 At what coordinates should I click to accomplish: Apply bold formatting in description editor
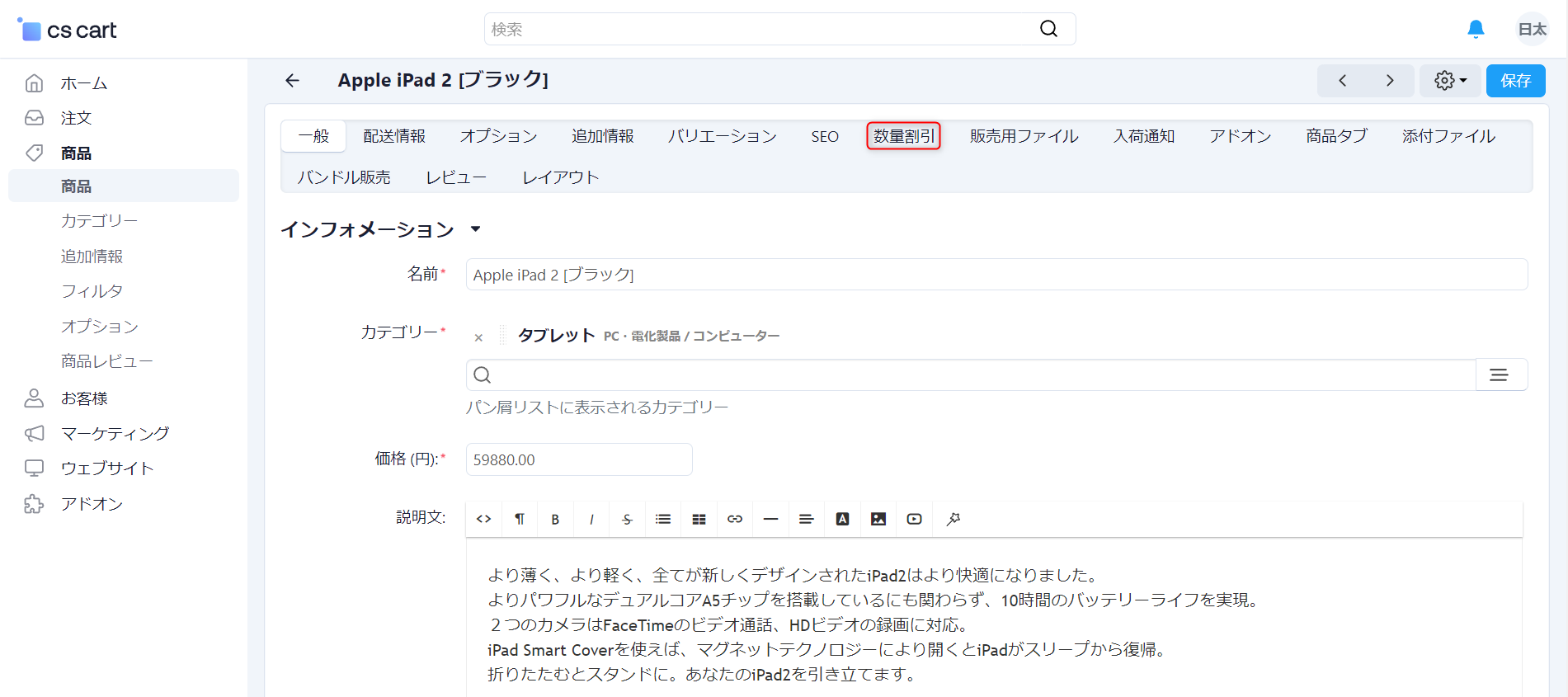(556, 519)
